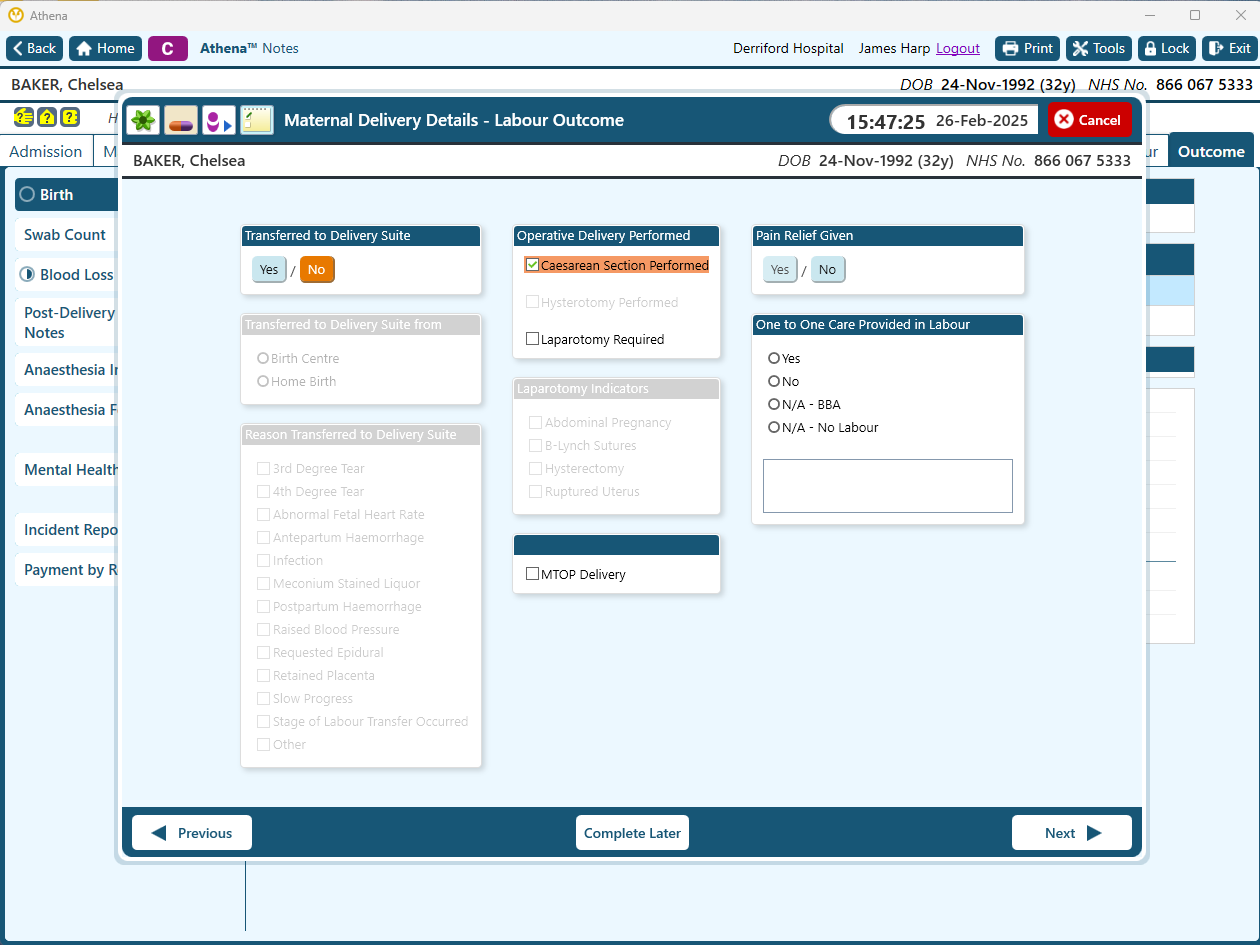Click patient name BAKER, Chelsea in dialog
This screenshot has width=1260, height=945.
[x=189, y=161]
